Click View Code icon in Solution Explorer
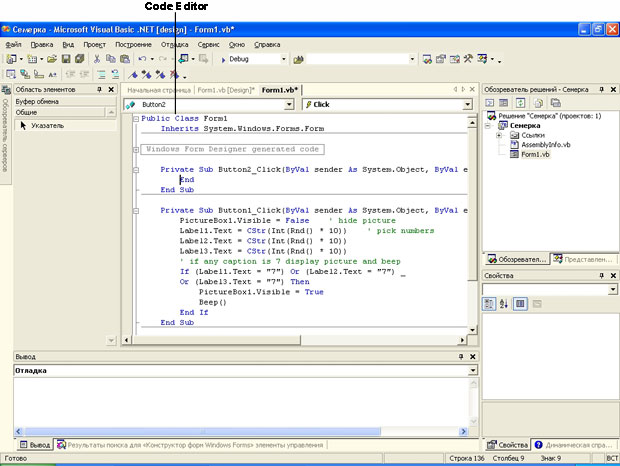 490,103
